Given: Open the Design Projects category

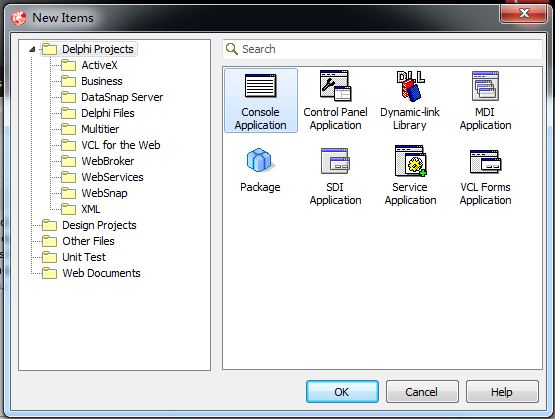Looking at the screenshot, I should 99,225.
